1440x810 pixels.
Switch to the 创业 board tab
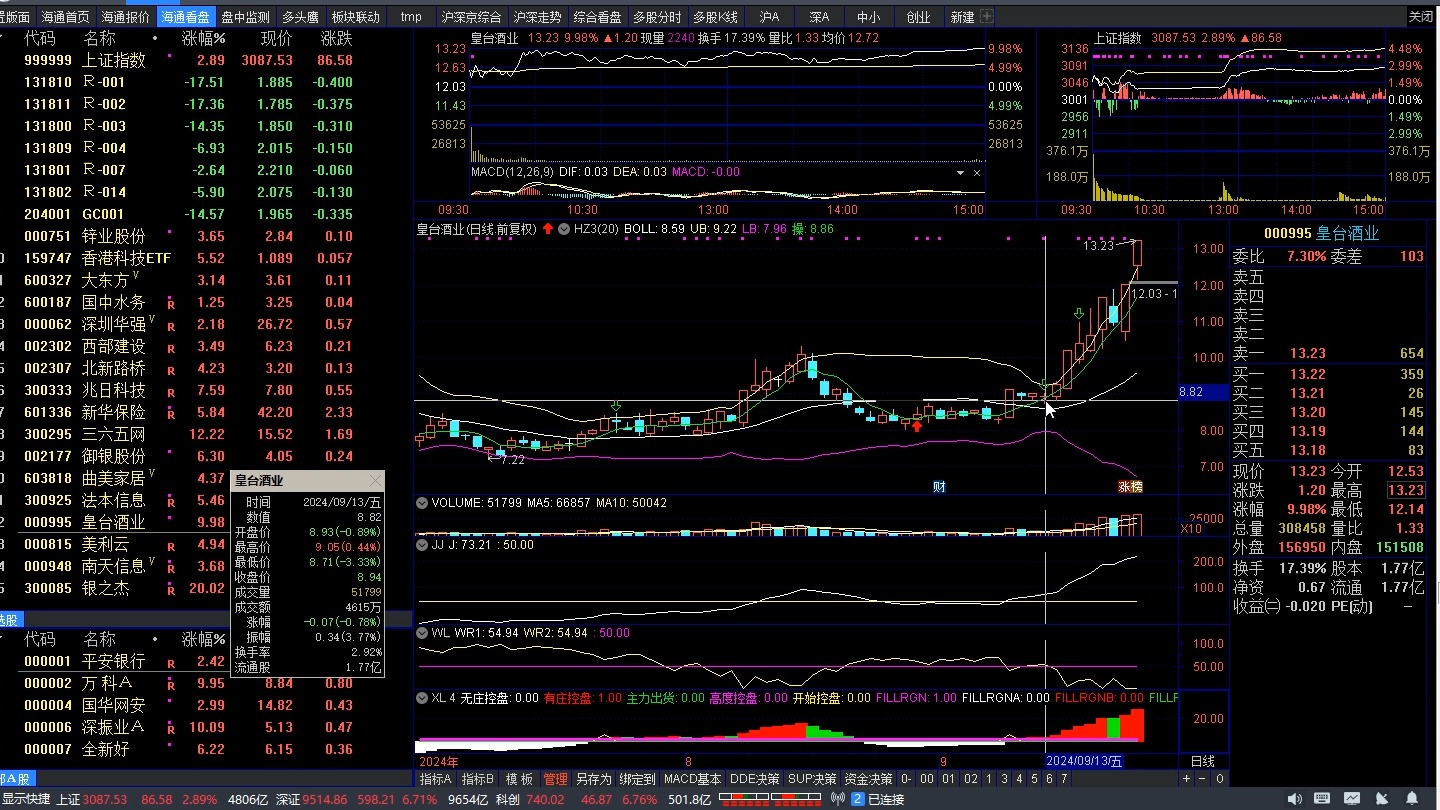[x=918, y=17]
